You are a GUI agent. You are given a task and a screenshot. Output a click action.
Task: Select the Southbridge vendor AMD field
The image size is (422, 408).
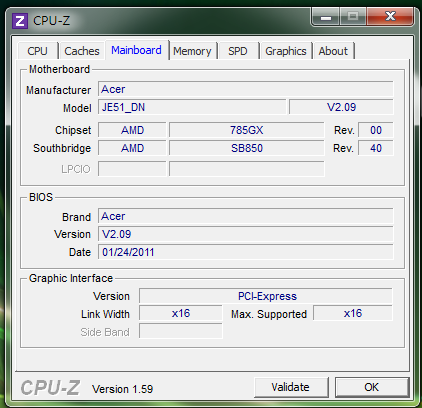tap(132, 148)
